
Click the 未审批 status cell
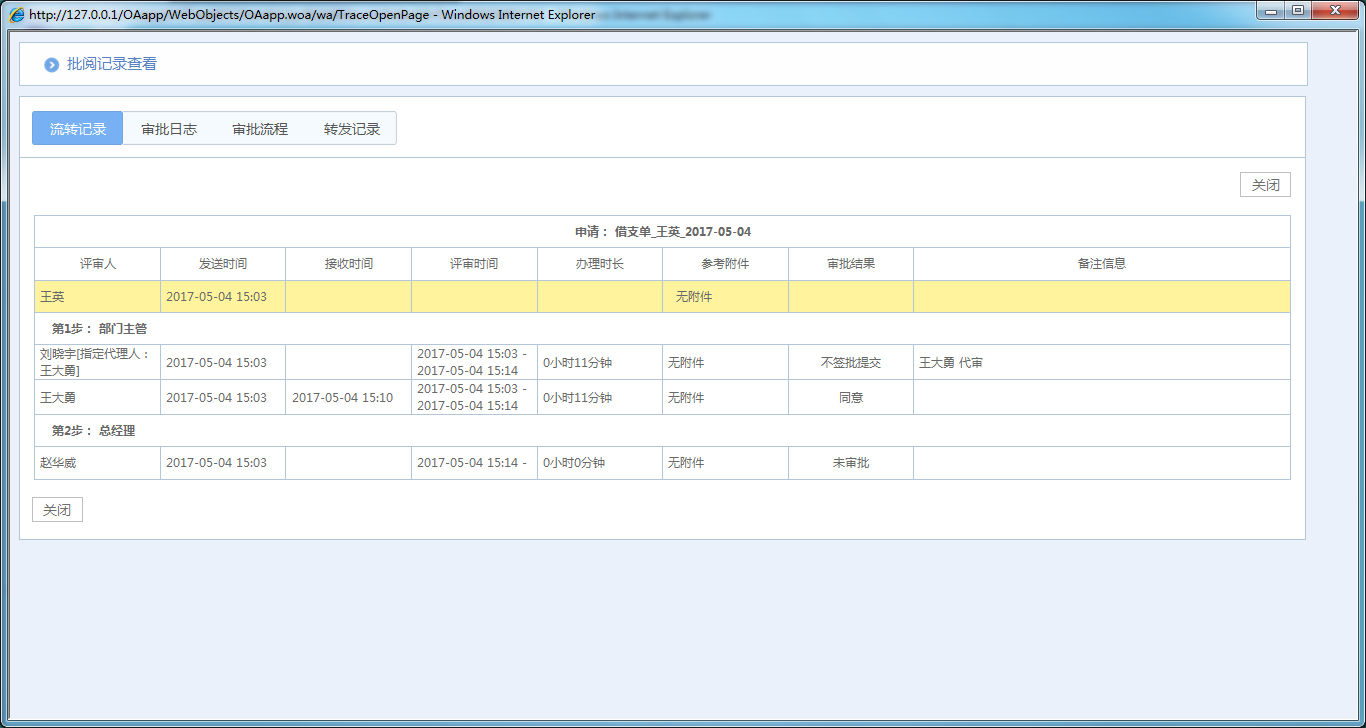(851, 463)
